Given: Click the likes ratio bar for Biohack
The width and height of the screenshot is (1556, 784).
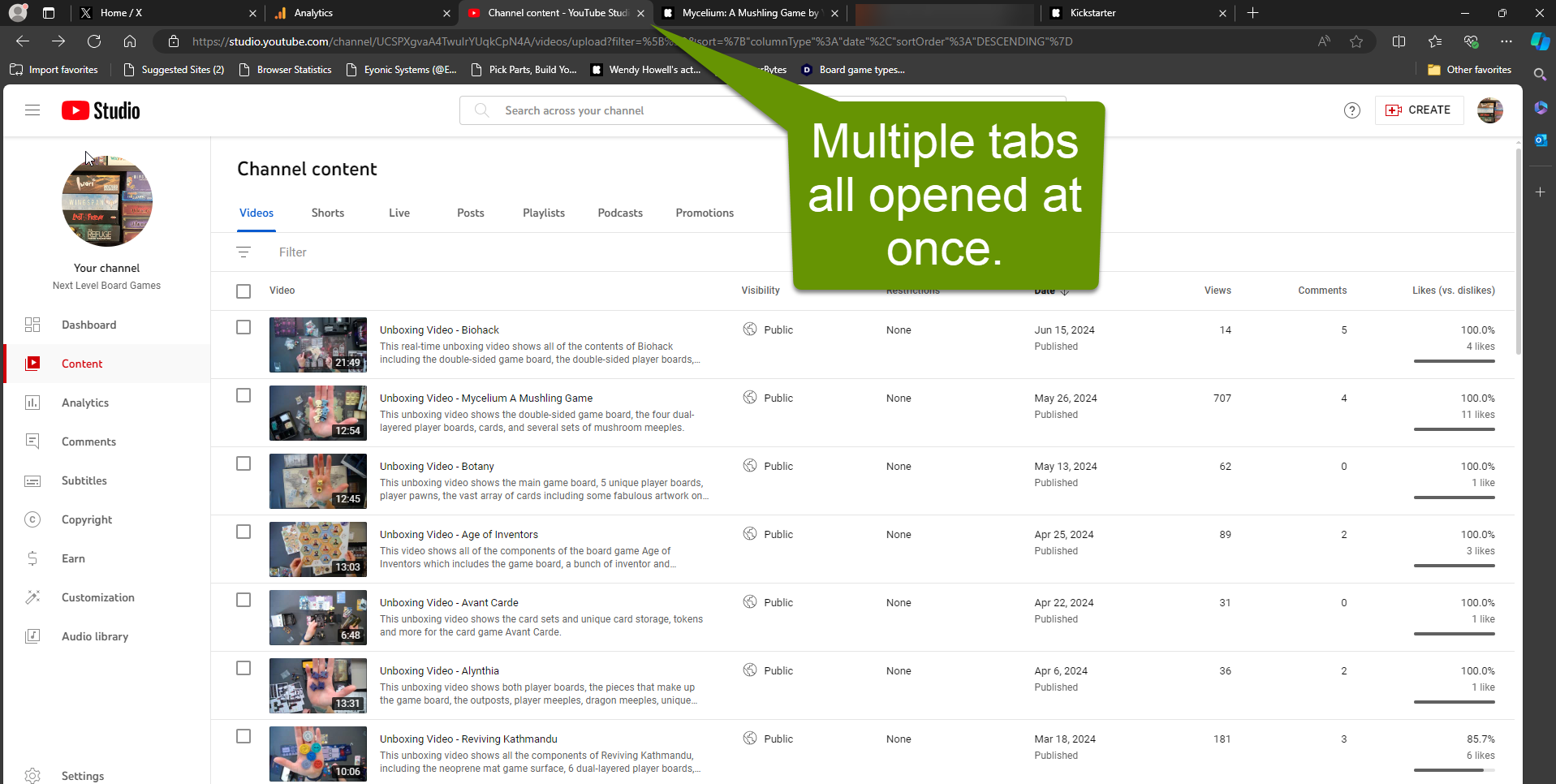Looking at the screenshot, I should pyautogui.click(x=1453, y=360).
